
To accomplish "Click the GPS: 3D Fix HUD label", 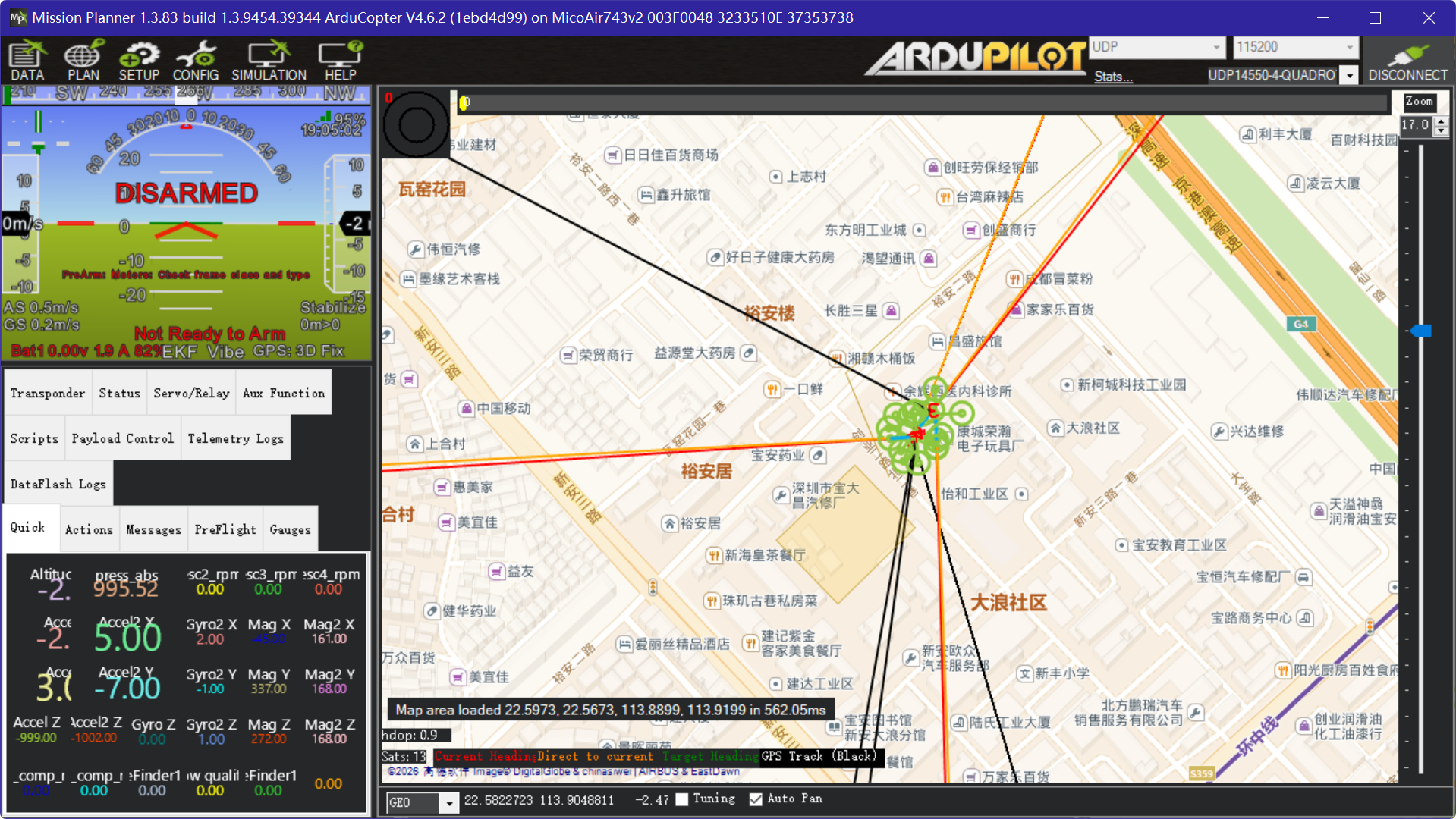I will tap(299, 351).
